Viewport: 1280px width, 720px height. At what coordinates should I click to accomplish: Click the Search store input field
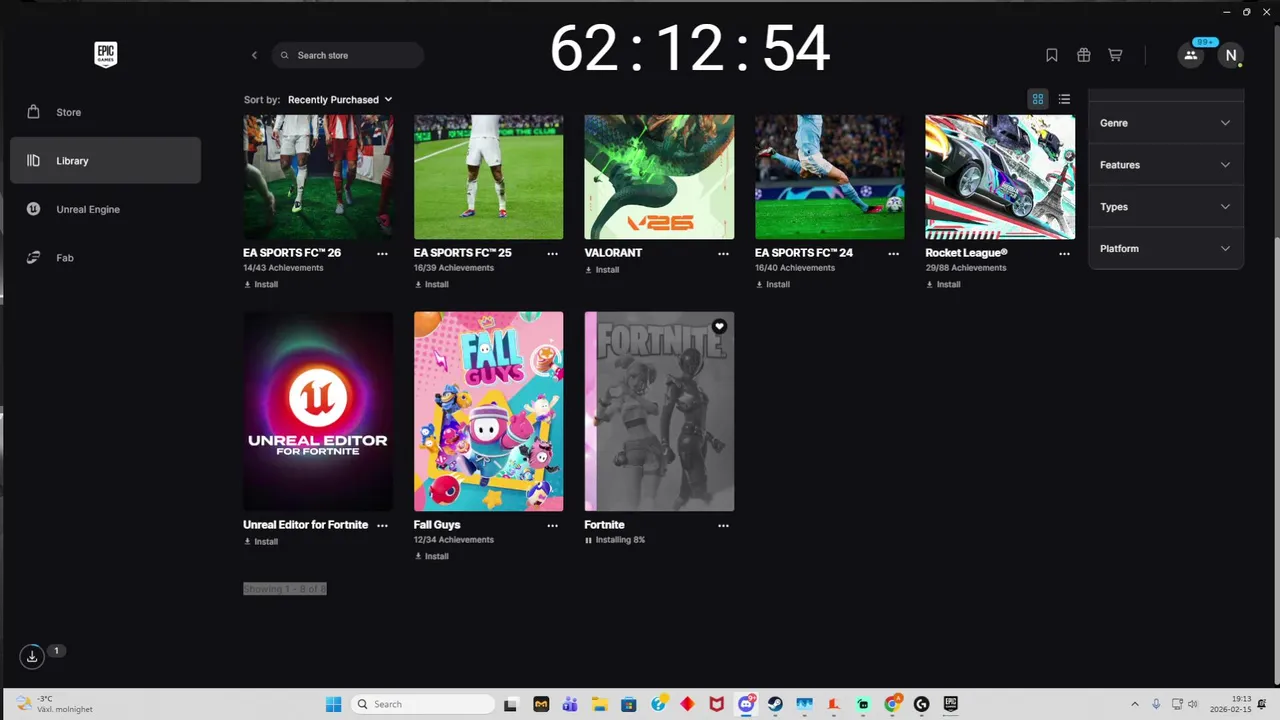[x=348, y=55]
